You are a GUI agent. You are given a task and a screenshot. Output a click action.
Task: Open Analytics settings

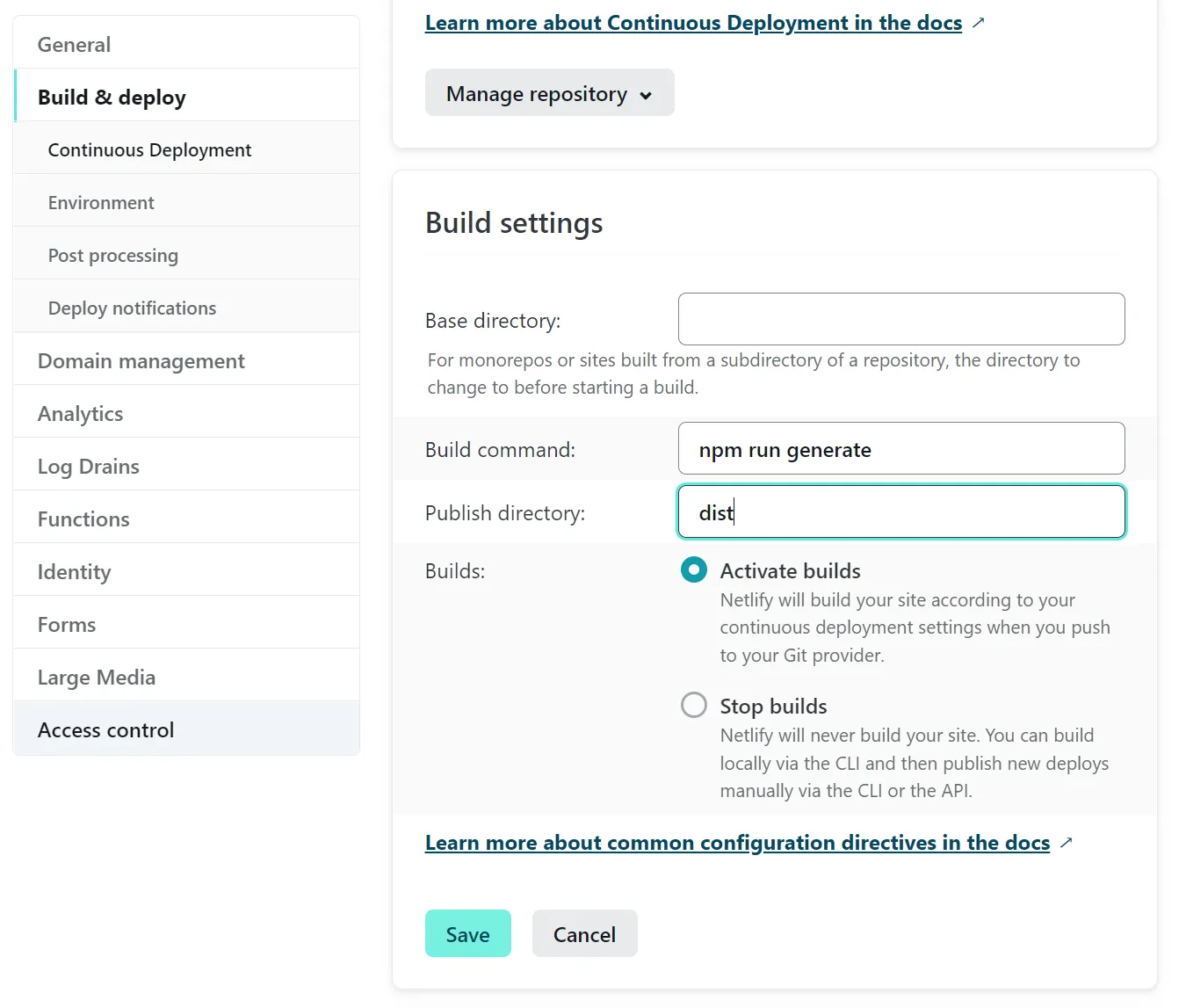tap(186, 413)
